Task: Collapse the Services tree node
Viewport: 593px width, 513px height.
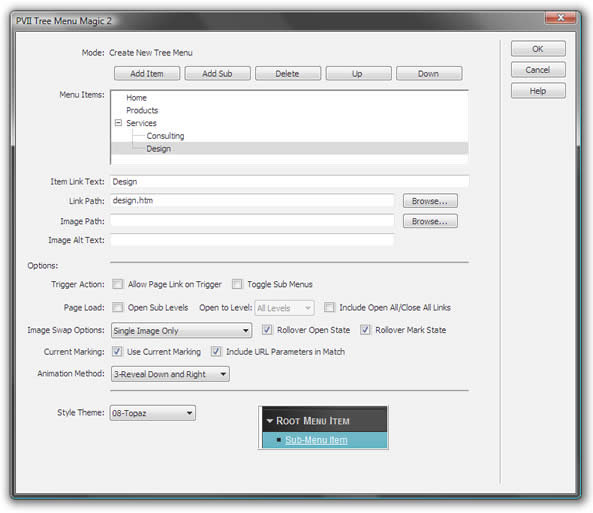Action: pyautogui.click(x=118, y=123)
